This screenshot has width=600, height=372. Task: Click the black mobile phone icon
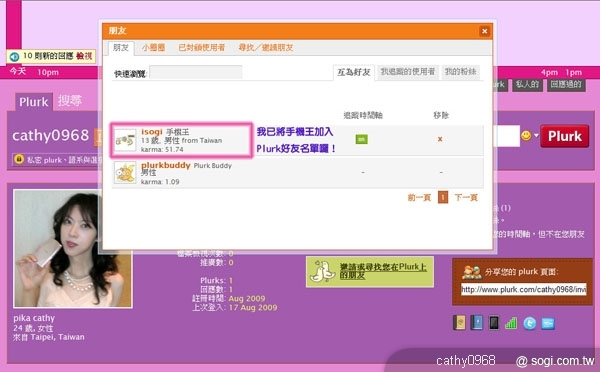click(494, 323)
